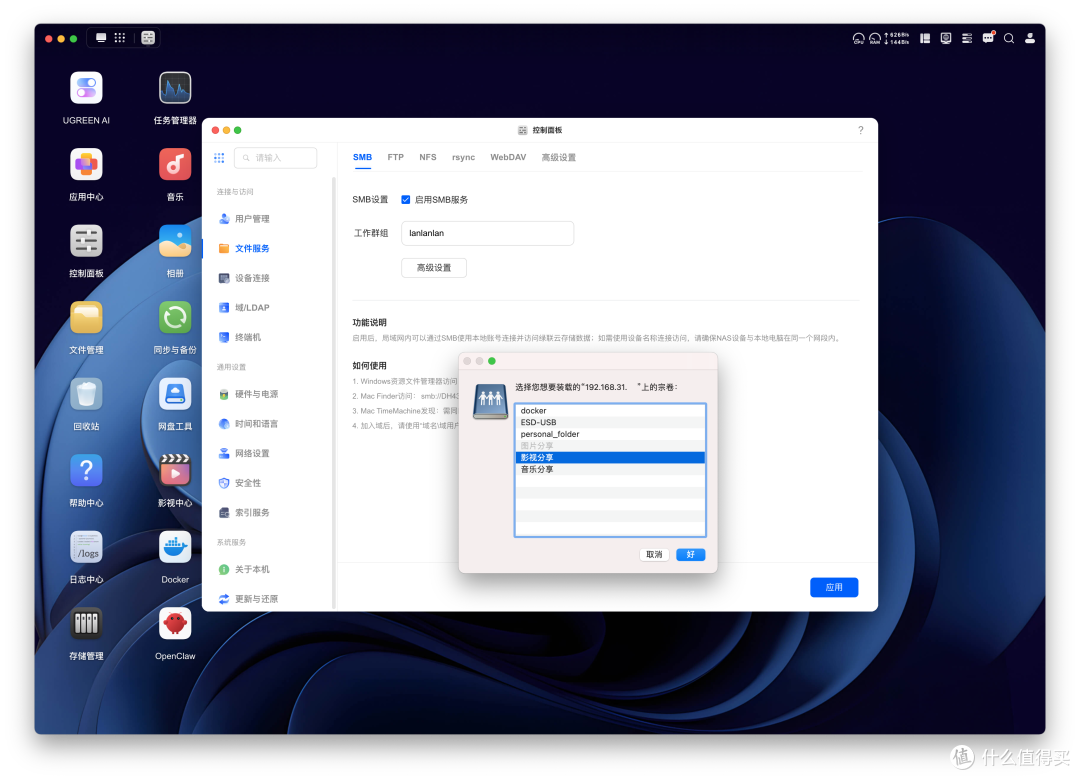
Task: Launch 影视中心 desktop icon
Action: (175, 471)
